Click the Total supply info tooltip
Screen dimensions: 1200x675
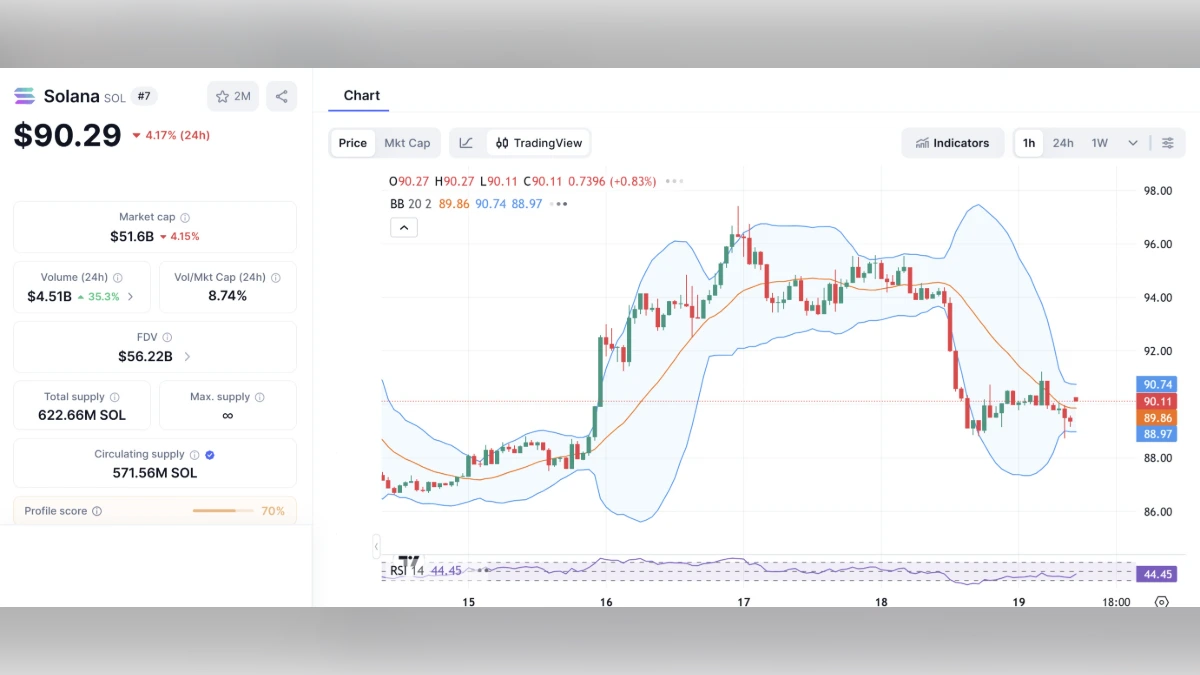pyautogui.click(x=112, y=396)
